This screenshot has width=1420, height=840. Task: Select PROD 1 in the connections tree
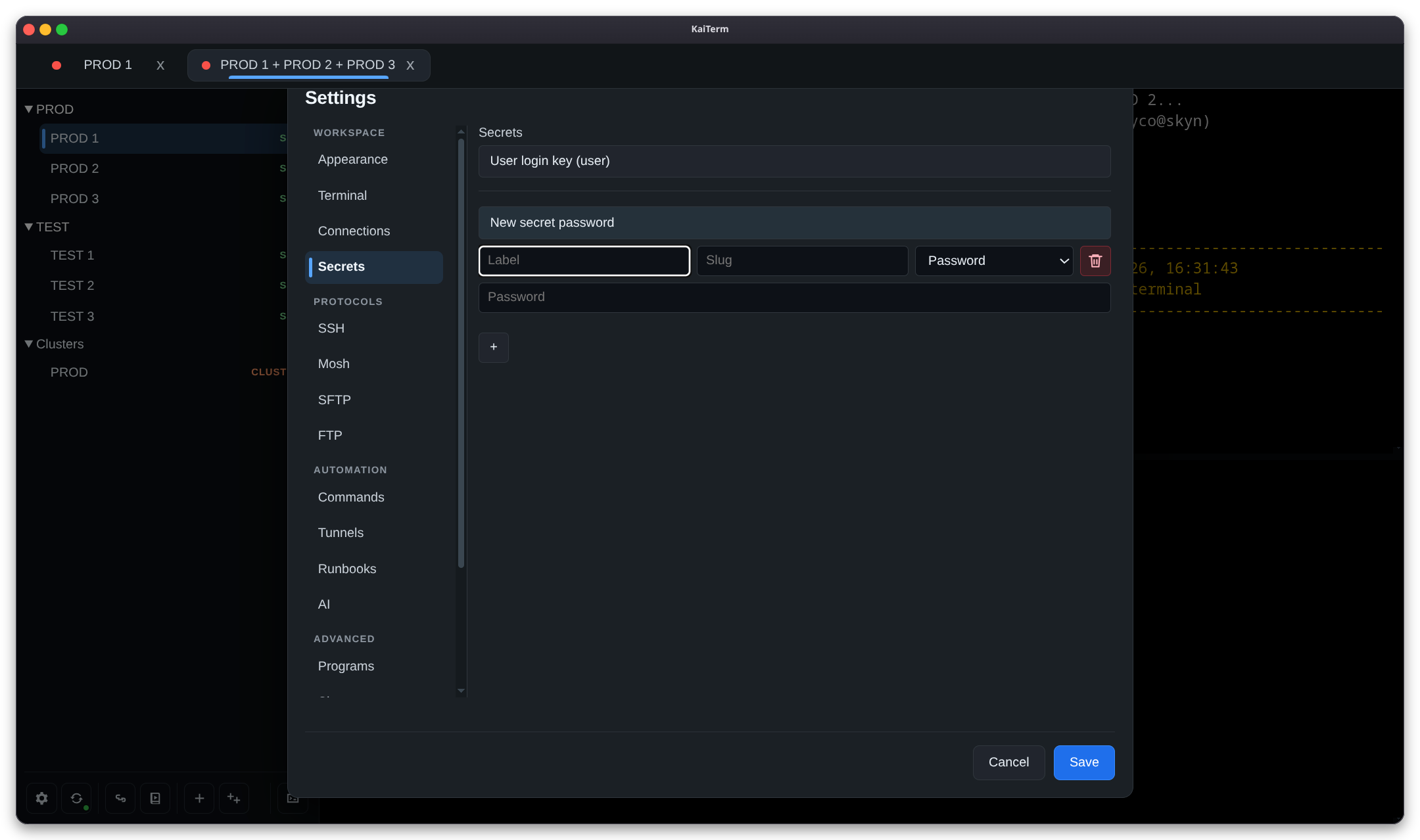point(163,139)
